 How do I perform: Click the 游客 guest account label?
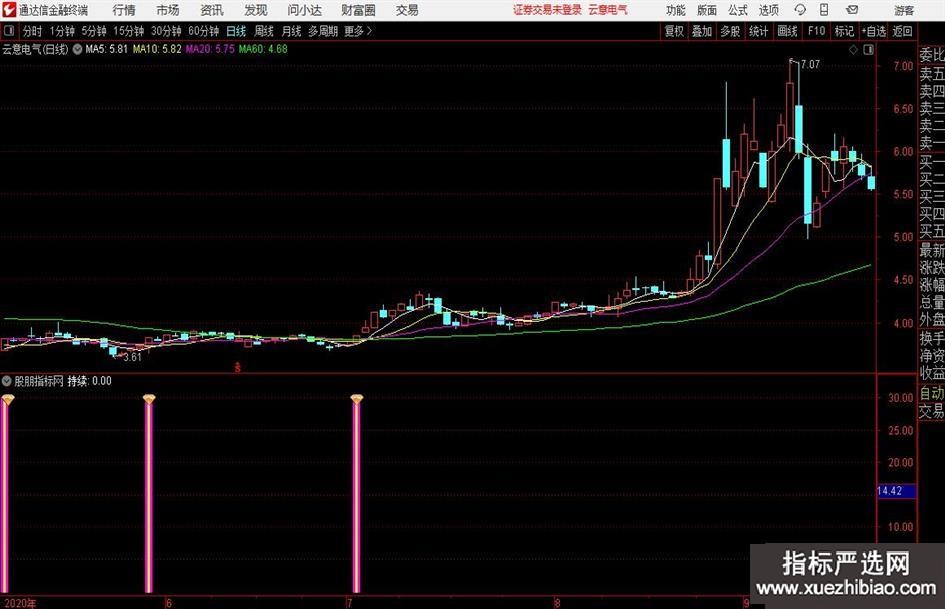point(904,10)
